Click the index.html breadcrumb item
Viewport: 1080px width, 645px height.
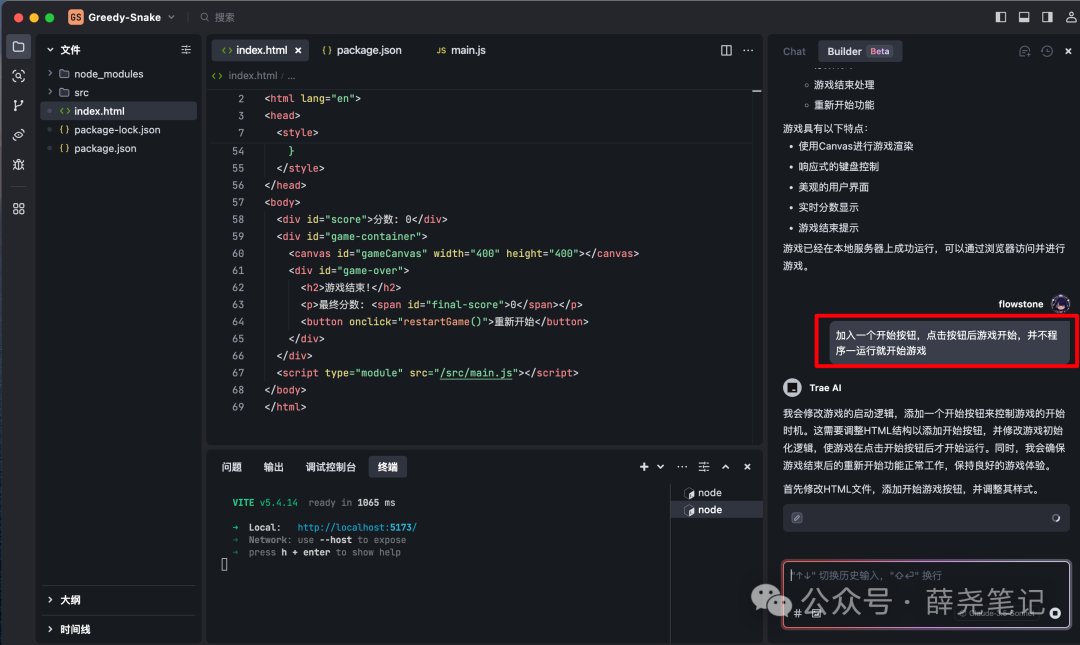pos(253,76)
